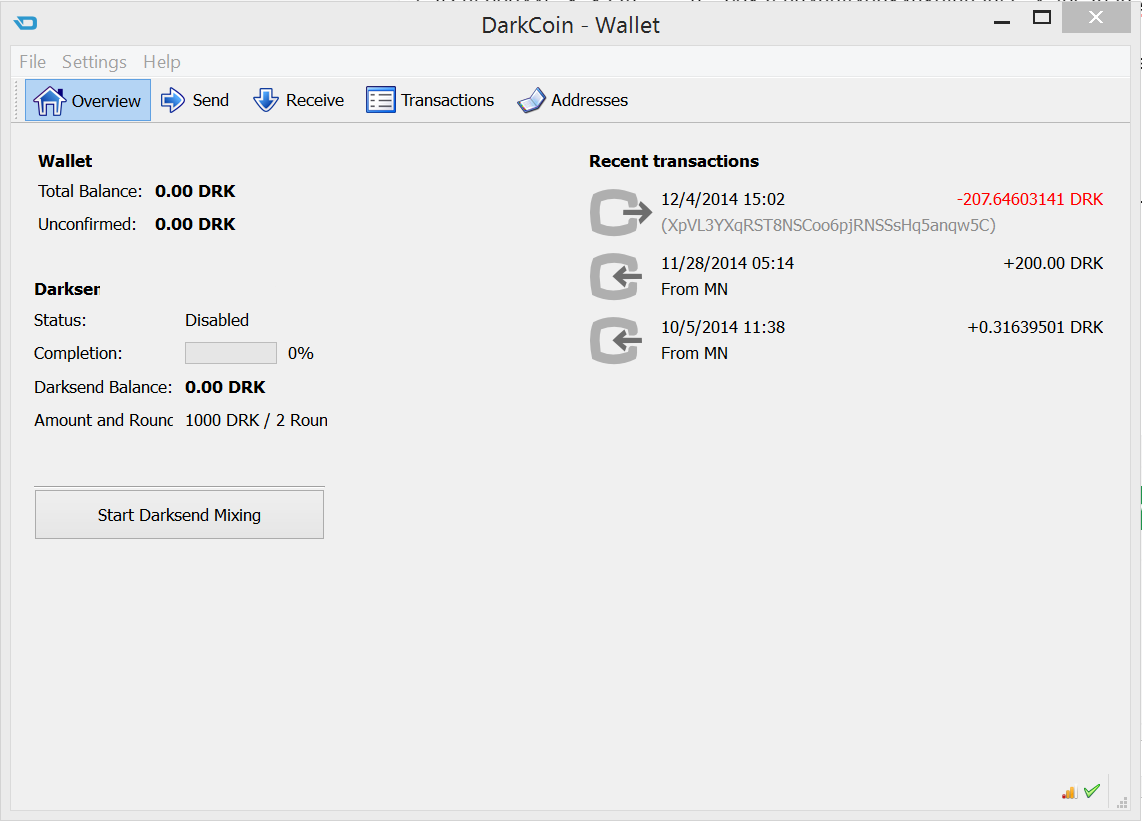Click the Darksend Balance 0.00 DRK value

[225, 387]
